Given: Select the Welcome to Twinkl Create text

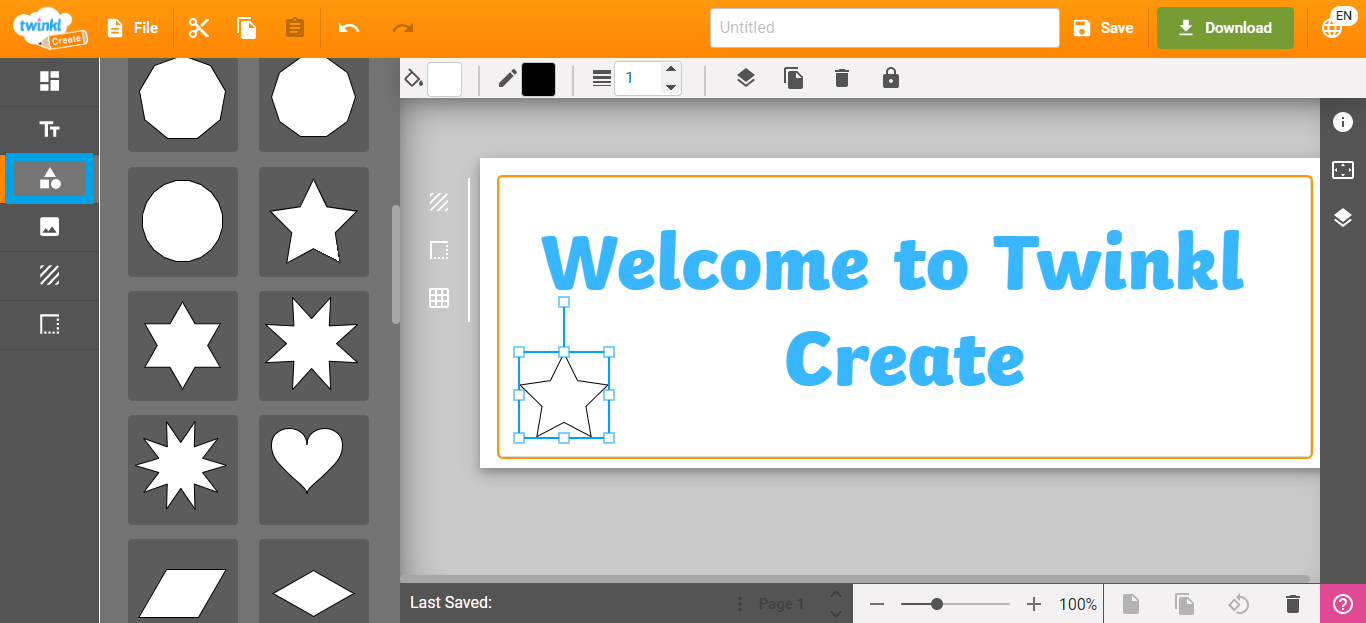Looking at the screenshot, I should point(893,310).
